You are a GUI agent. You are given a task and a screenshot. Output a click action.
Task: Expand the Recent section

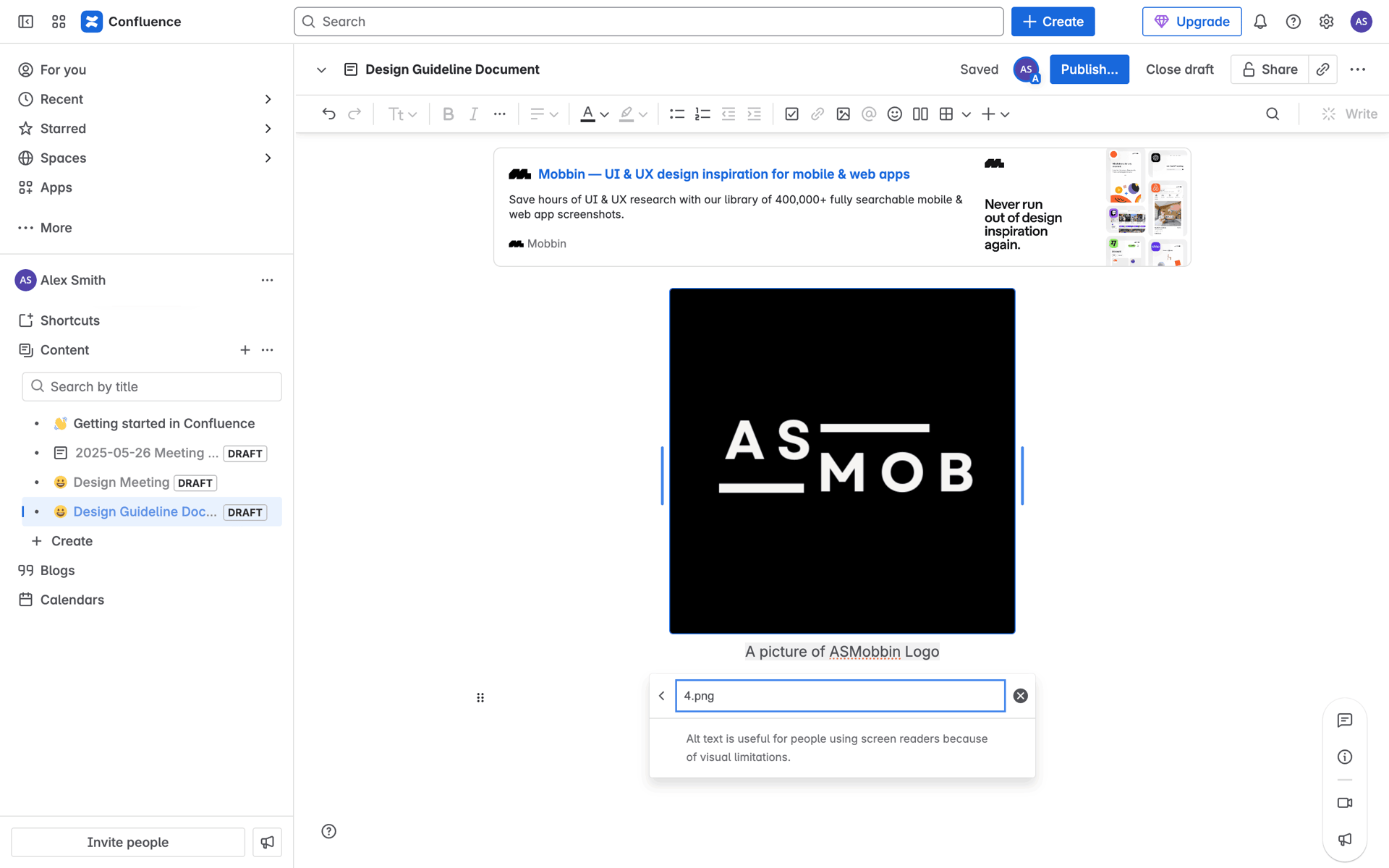pos(268,99)
